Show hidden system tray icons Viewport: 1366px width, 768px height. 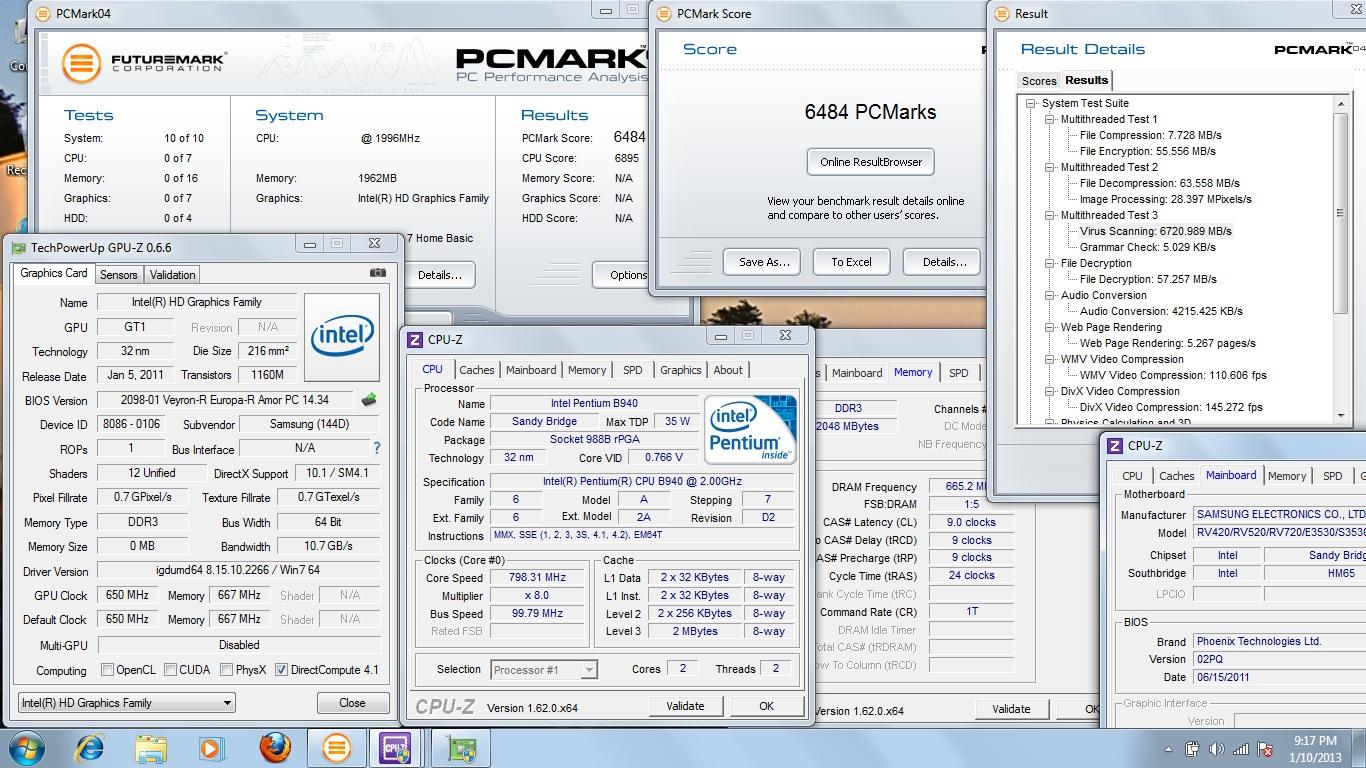pos(1169,748)
